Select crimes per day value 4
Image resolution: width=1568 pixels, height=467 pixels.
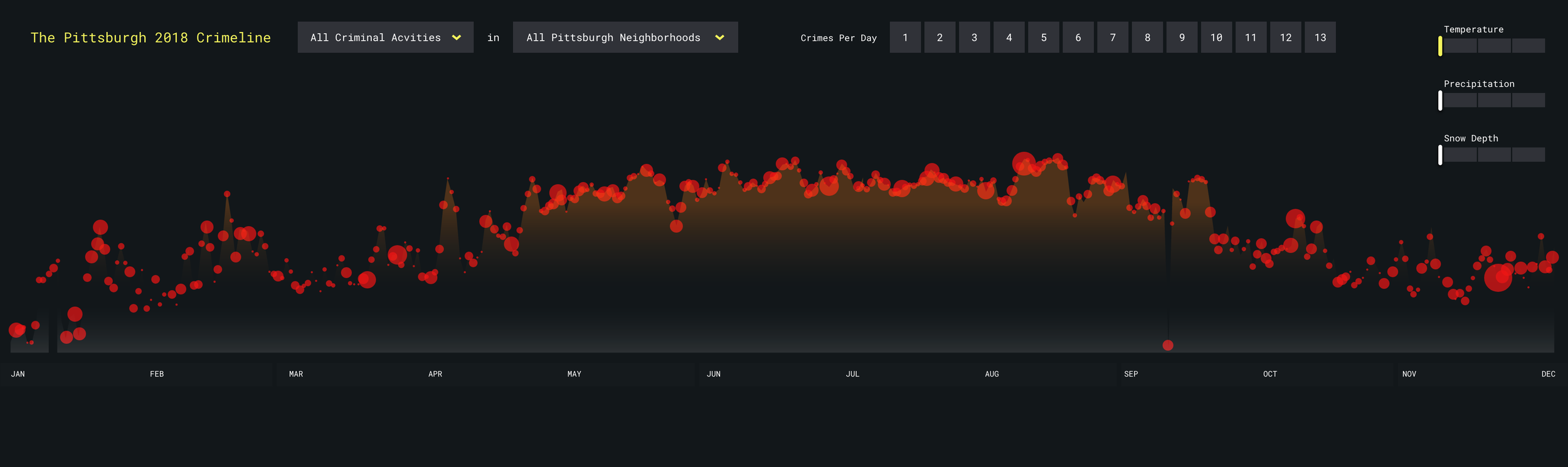1009,37
